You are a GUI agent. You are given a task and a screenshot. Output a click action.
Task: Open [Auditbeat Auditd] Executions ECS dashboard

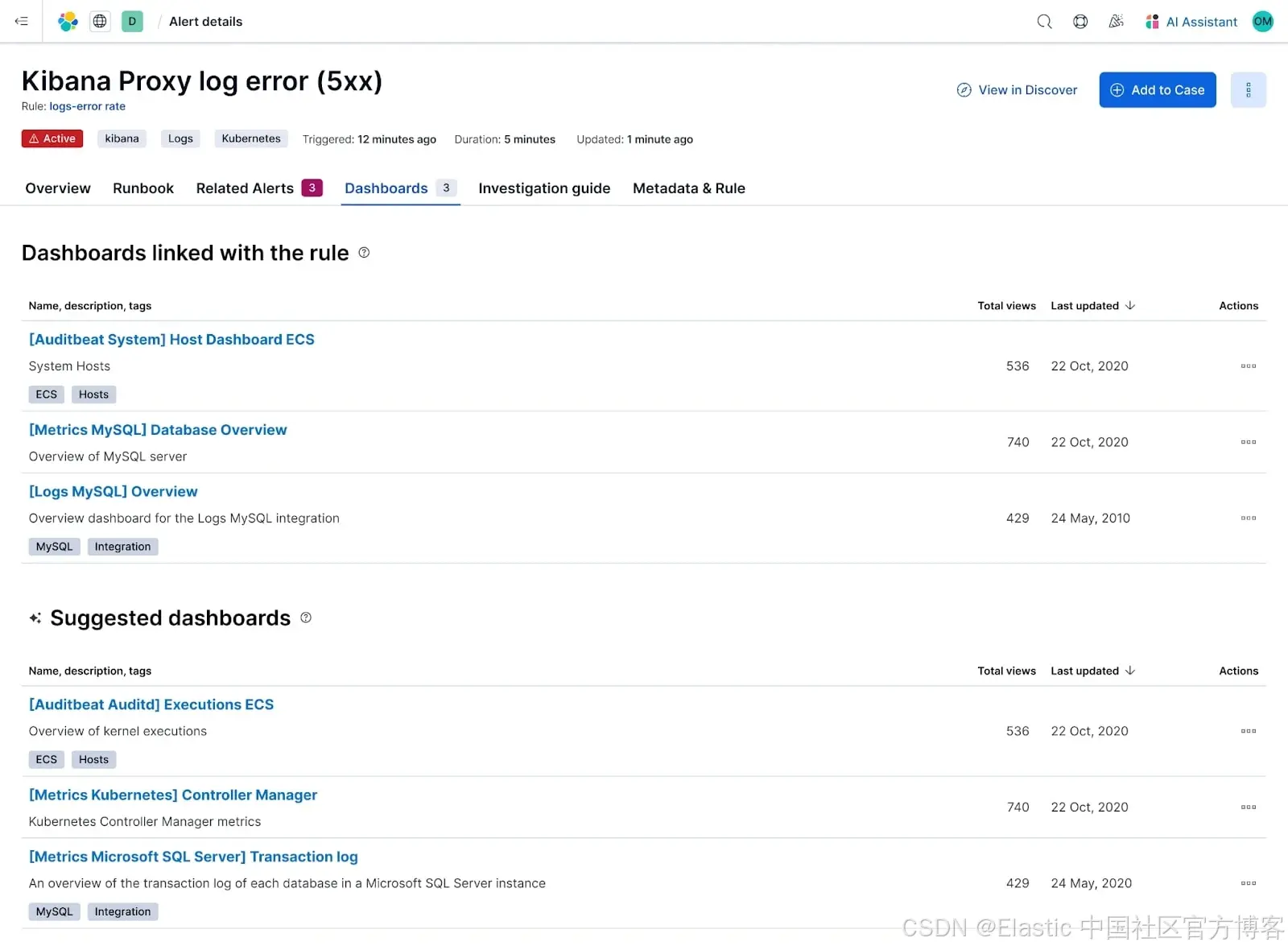coord(151,704)
